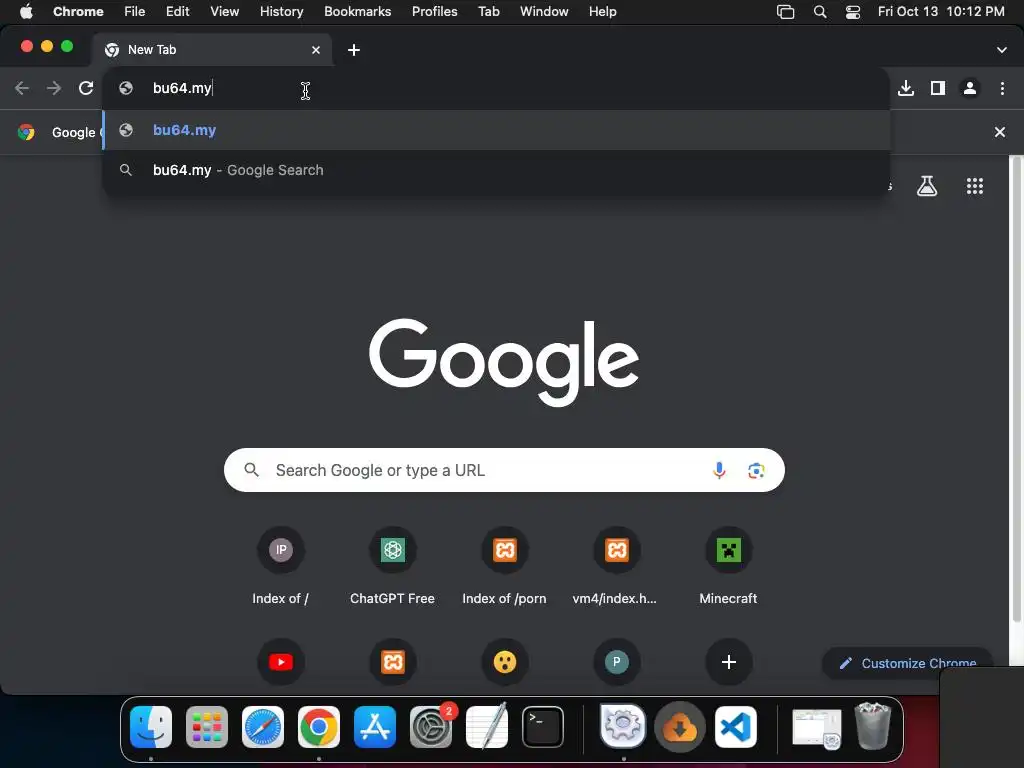Open App Store from the dock
The width and height of the screenshot is (1024, 768).
375,727
